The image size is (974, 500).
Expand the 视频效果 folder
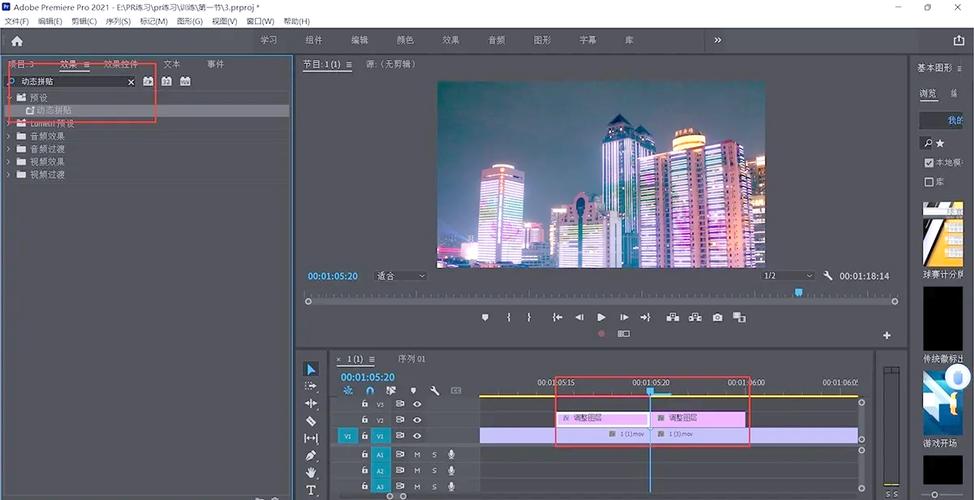point(9,161)
